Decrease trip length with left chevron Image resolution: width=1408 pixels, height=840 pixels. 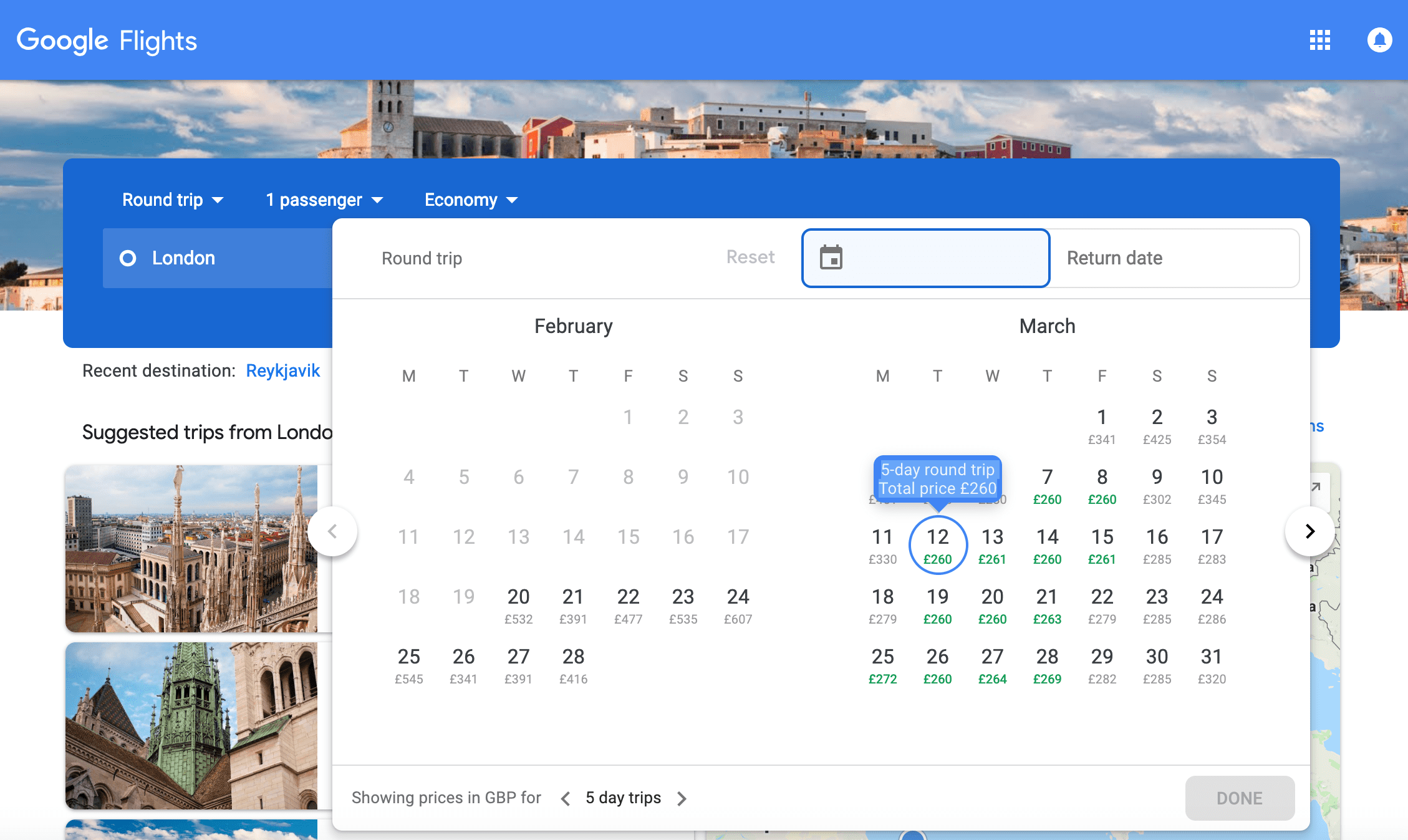pyautogui.click(x=566, y=798)
